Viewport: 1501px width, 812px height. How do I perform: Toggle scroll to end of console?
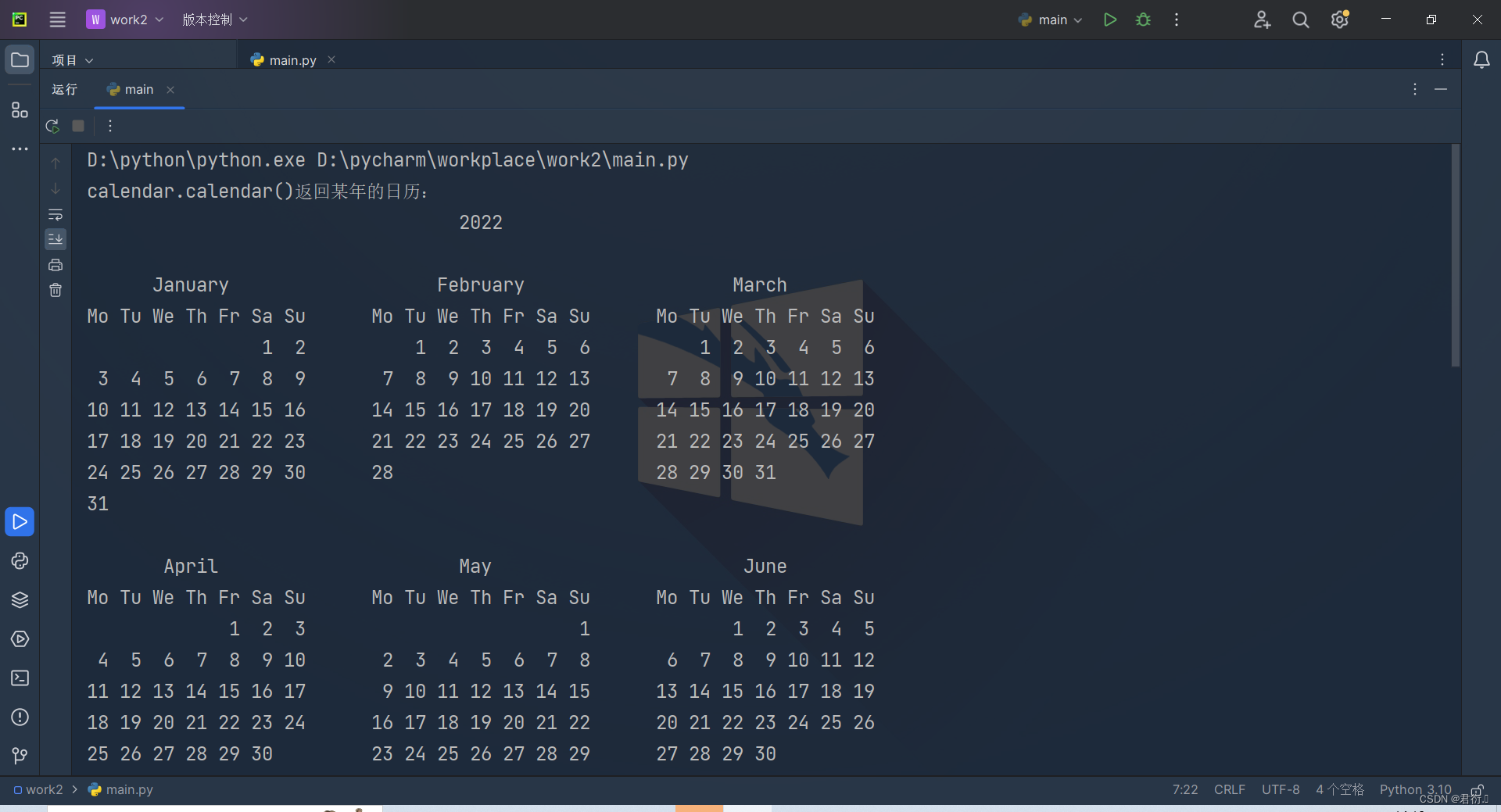[56, 238]
